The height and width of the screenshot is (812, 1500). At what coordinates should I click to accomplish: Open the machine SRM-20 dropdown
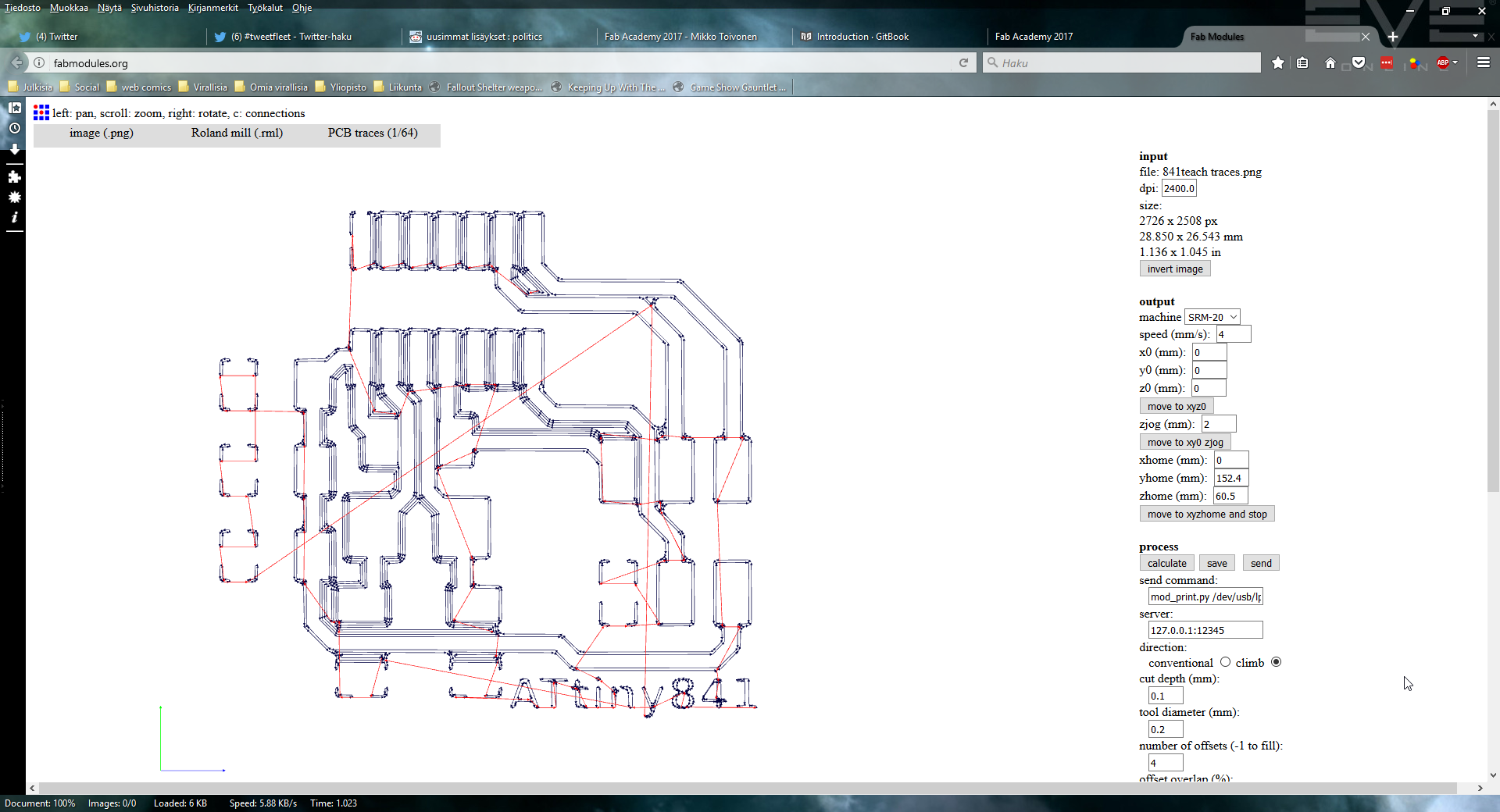coord(1212,317)
